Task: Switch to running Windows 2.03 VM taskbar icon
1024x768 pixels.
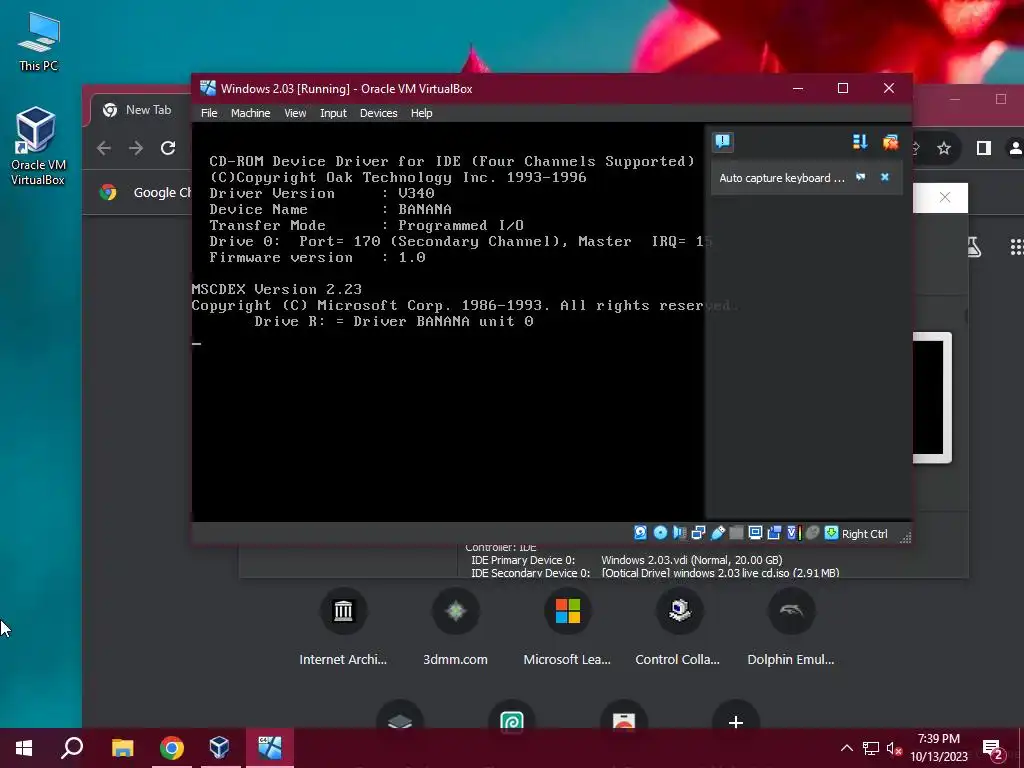Action: point(269,748)
